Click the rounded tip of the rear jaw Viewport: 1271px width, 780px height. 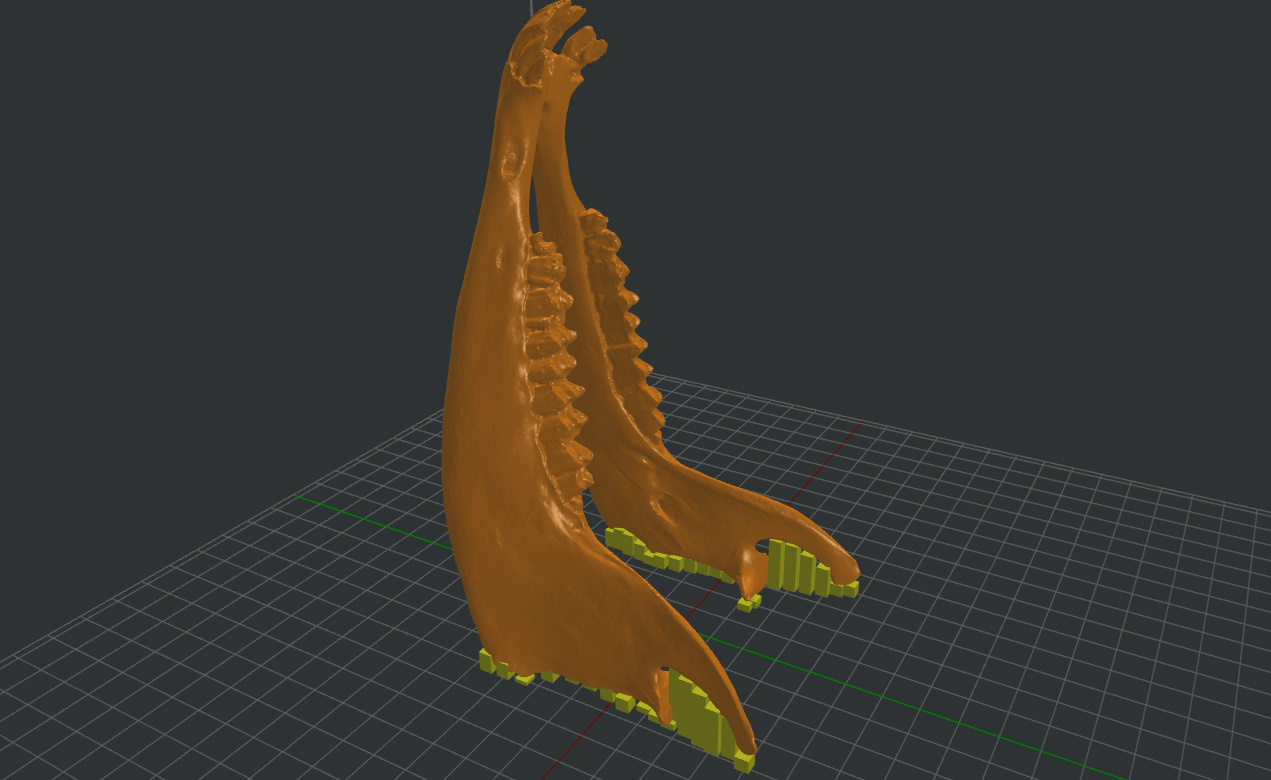(848, 573)
